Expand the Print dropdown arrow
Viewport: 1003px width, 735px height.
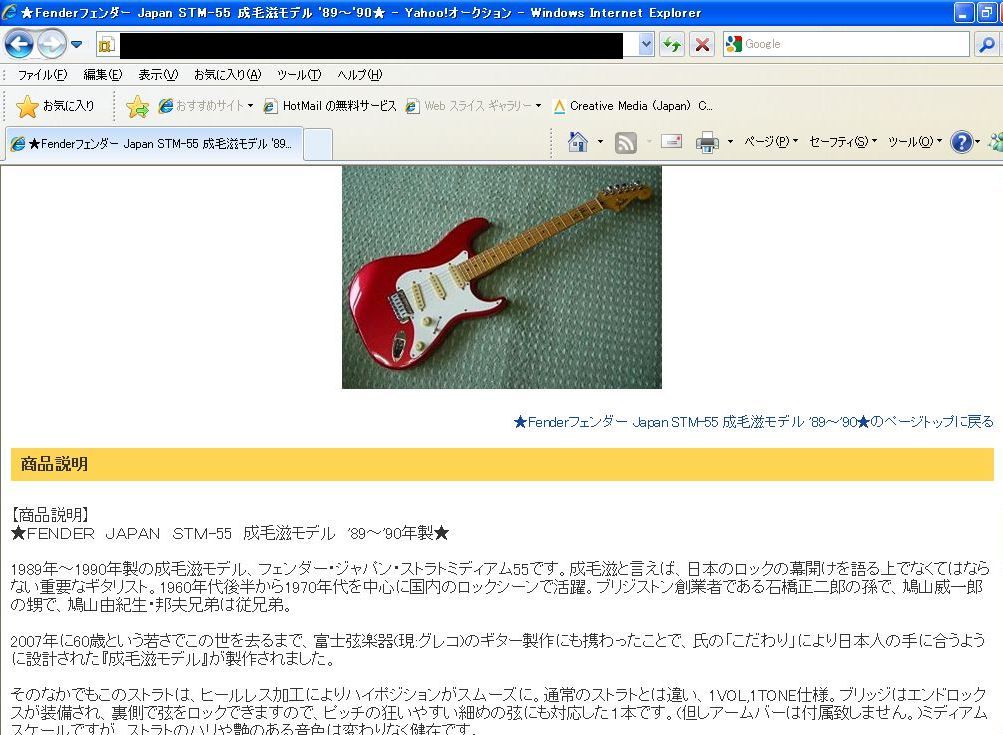coord(730,141)
